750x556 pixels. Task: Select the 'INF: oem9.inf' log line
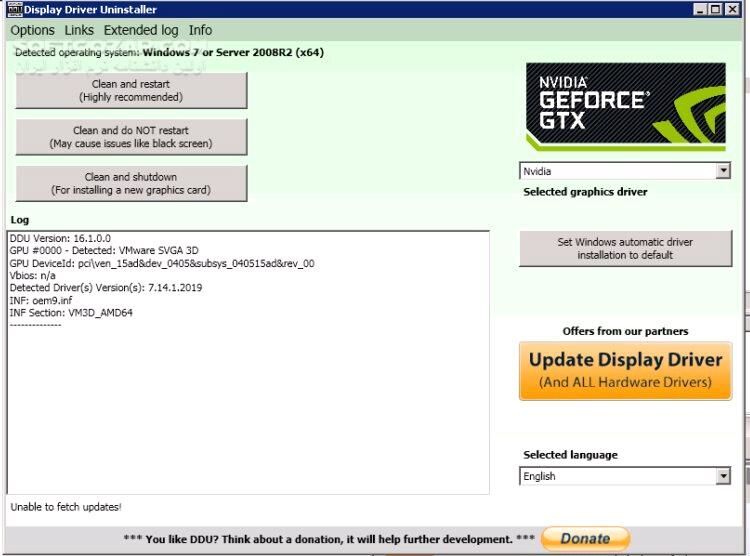(x=41, y=300)
